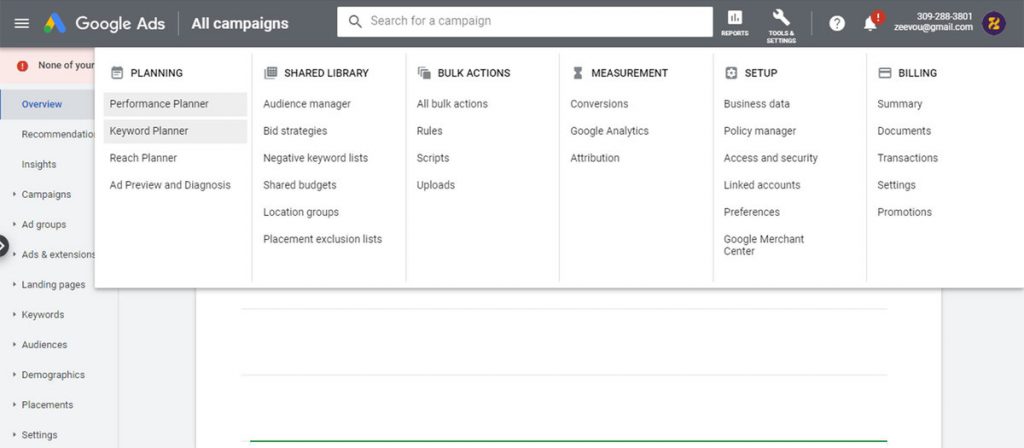Open Billing Summary
Viewport: 1024px width, 448px height.
pyautogui.click(x=899, y=104)
